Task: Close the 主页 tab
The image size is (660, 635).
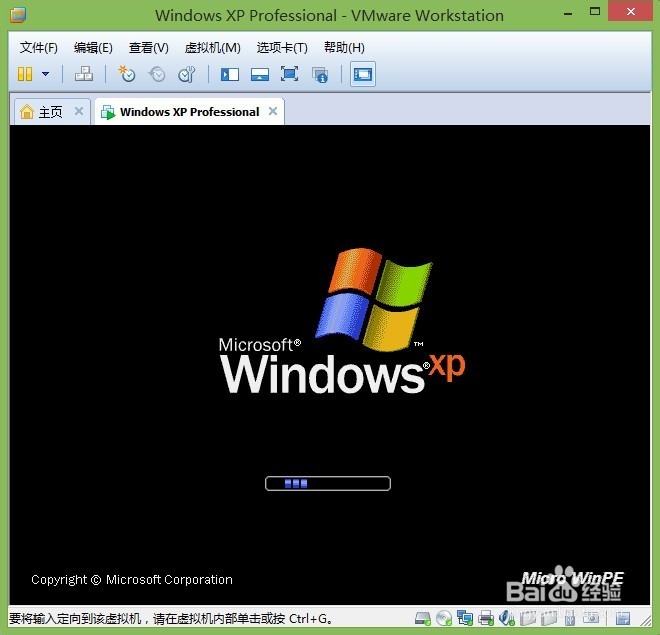Action: pyautogui.click(x=79, y=111)
